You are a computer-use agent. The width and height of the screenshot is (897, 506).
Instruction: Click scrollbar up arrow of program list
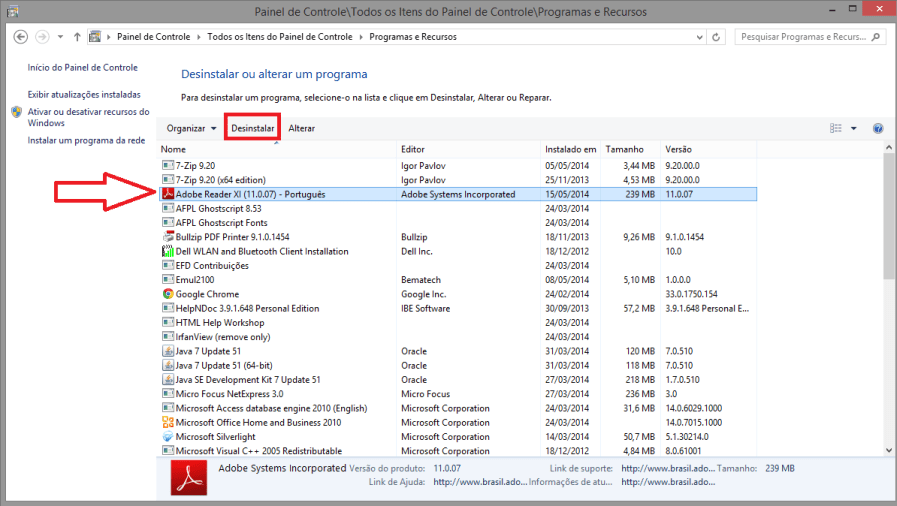888,148
